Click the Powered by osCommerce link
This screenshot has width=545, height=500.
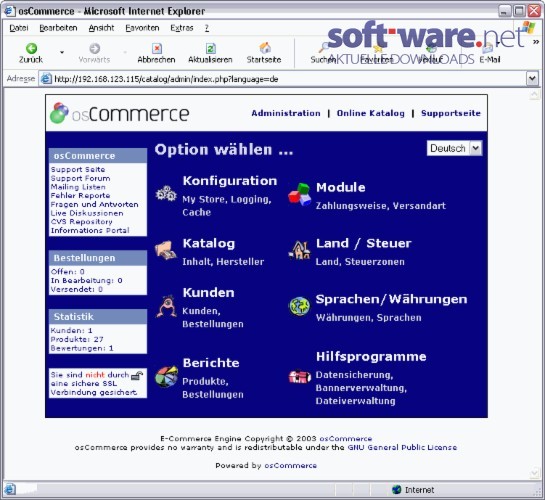tap(290, 465)
